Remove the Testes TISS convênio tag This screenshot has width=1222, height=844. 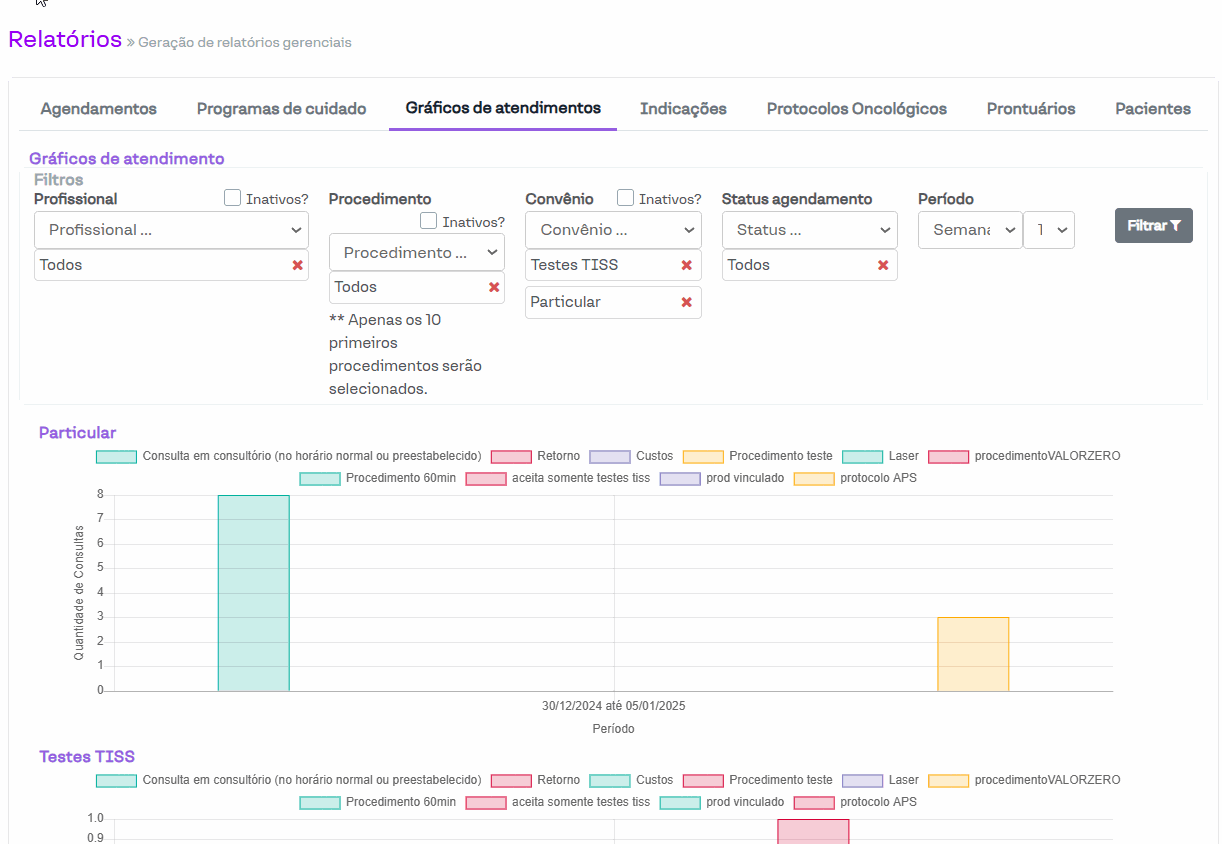686,265
